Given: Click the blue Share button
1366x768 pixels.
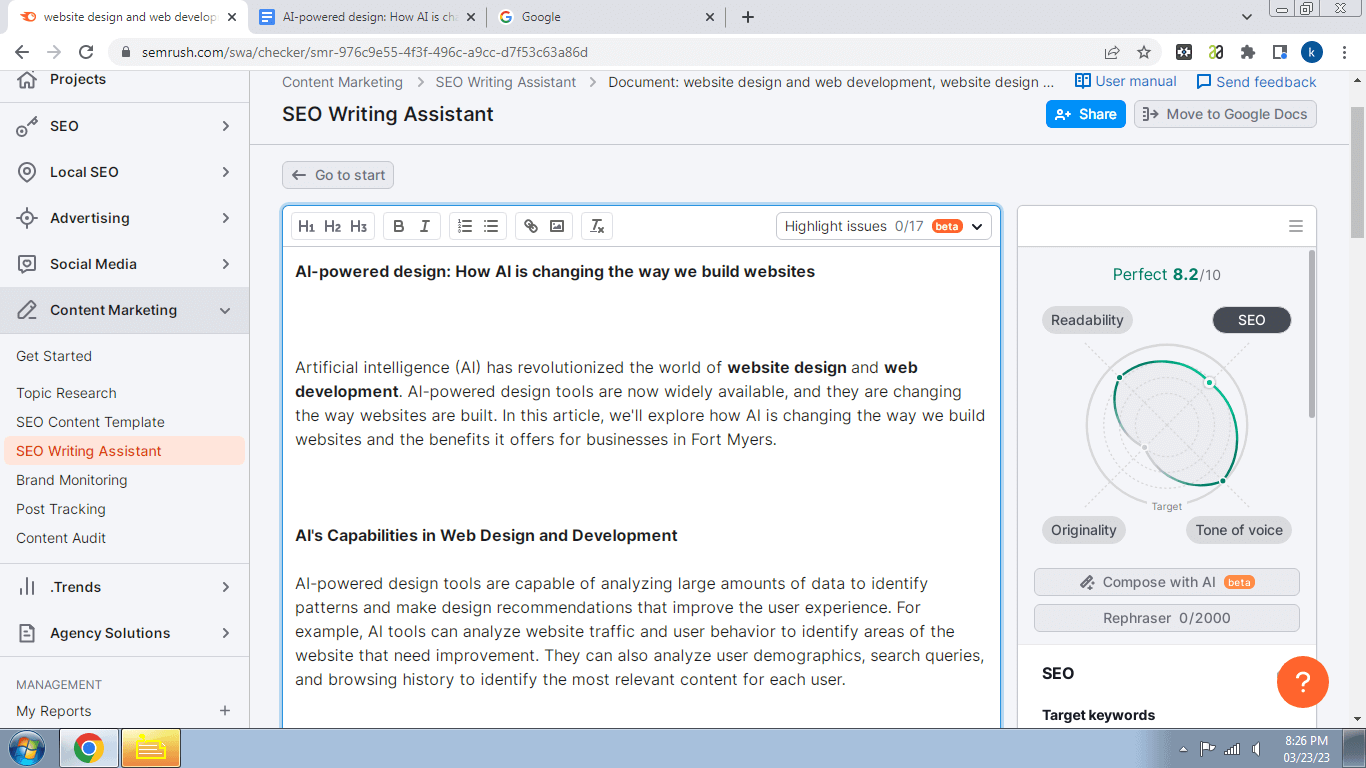Looking at the screenshot, I should pos(1086,114).
